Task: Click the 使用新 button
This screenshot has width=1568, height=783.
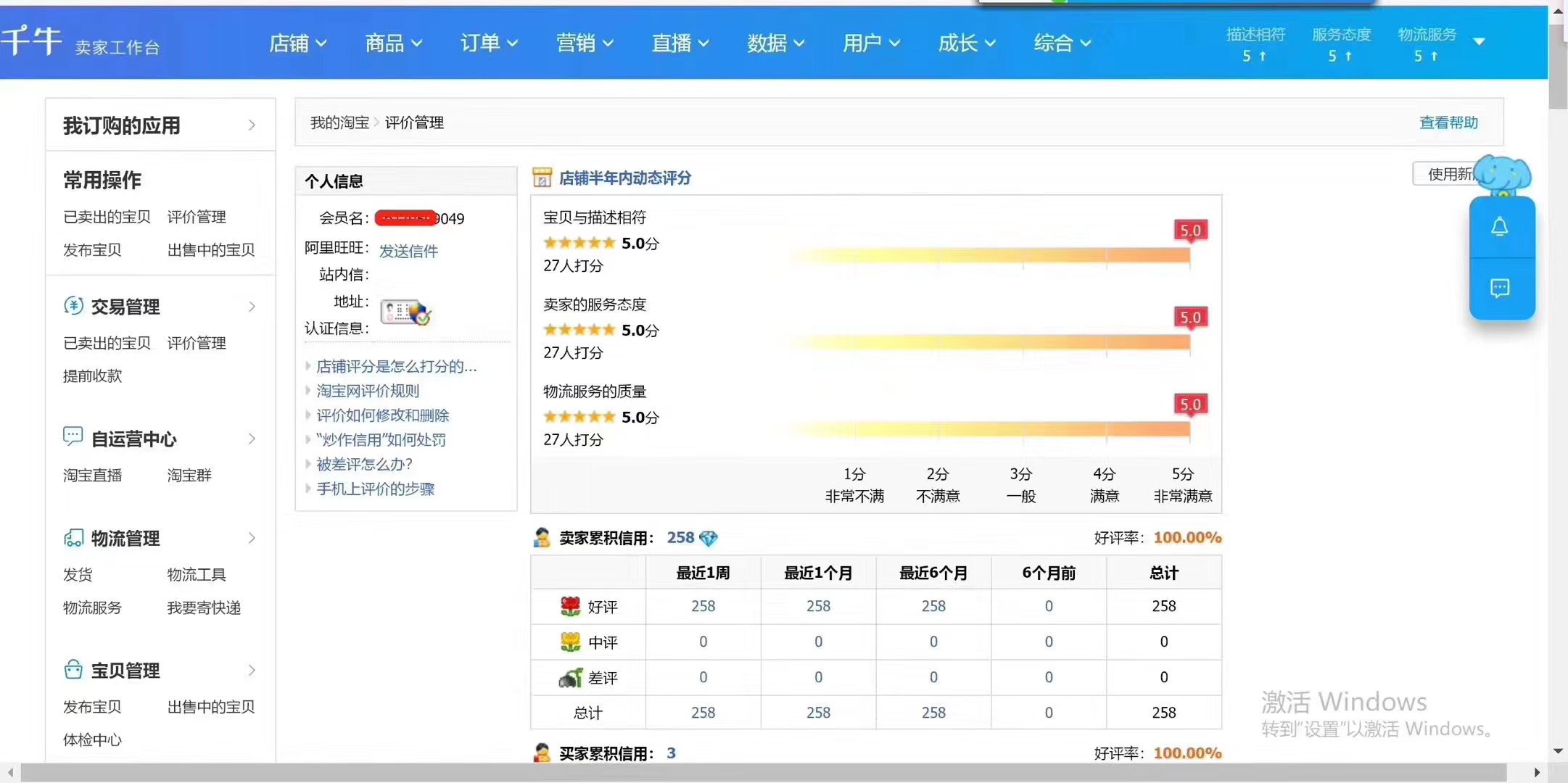Action: [1445, 174]
